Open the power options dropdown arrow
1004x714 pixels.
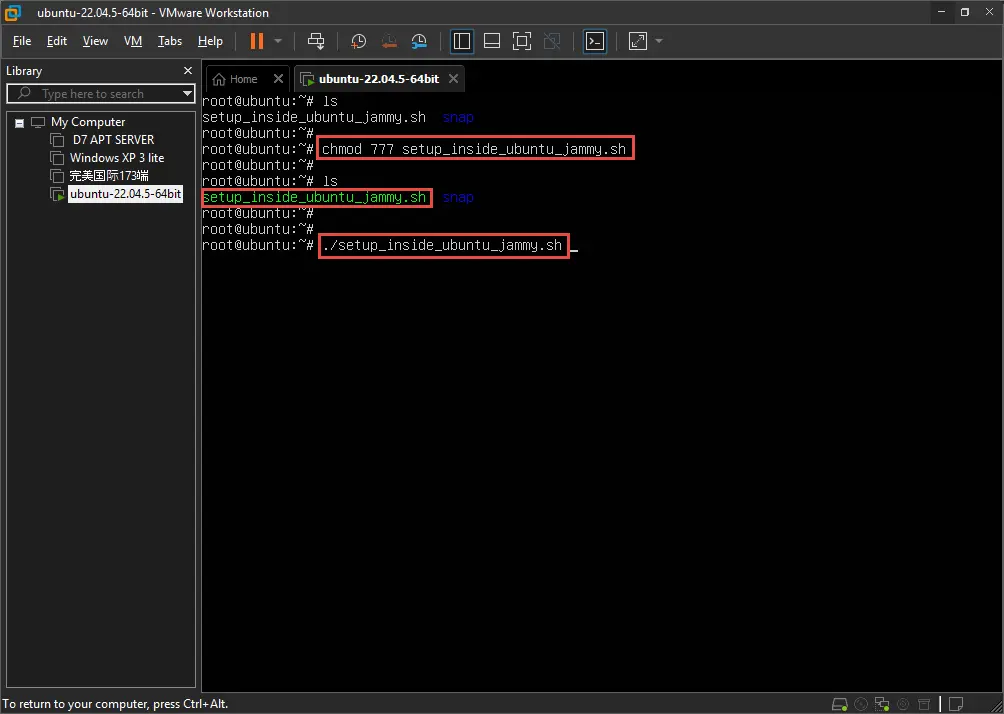(x=278, y=41)
